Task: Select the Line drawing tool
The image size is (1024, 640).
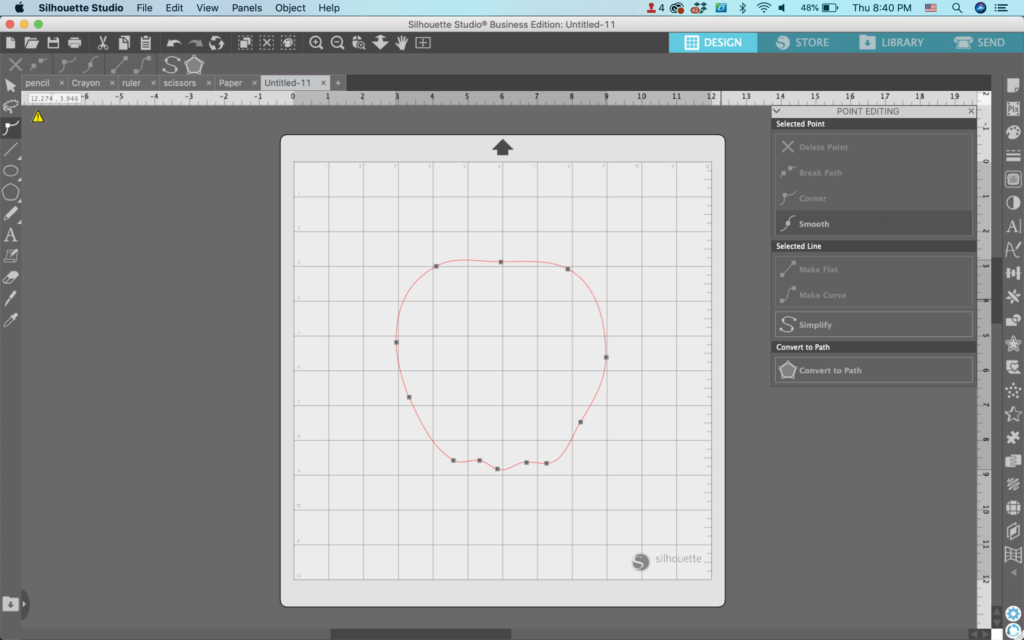Action: 10,150
